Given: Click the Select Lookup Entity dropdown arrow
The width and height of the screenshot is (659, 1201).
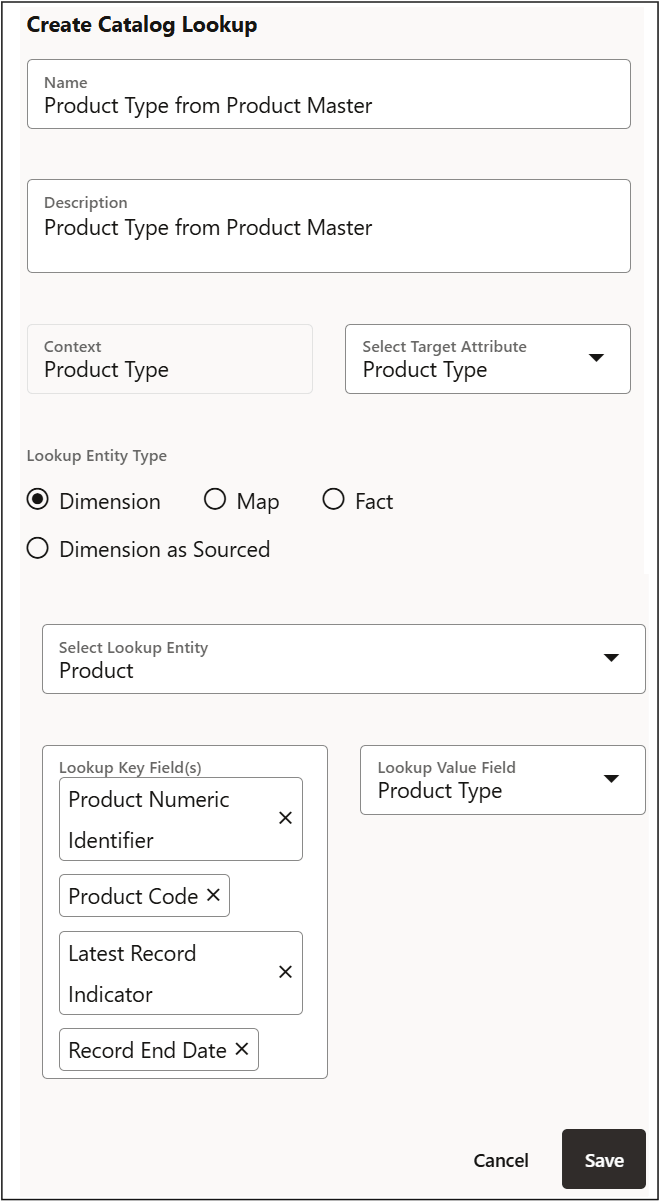Looking at the screenshot, I should [611, 658].
